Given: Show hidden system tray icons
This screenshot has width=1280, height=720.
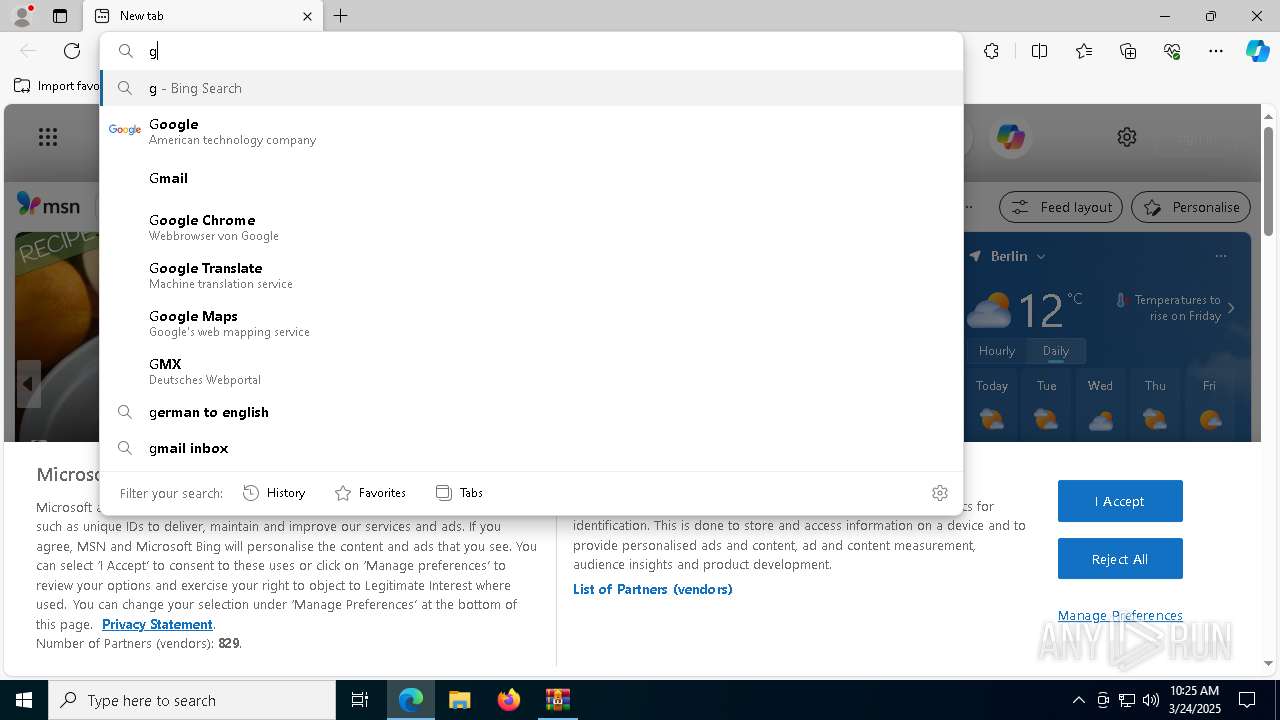Looking at the screenshot, I should pyautogui.click(x=1078, y=700).
